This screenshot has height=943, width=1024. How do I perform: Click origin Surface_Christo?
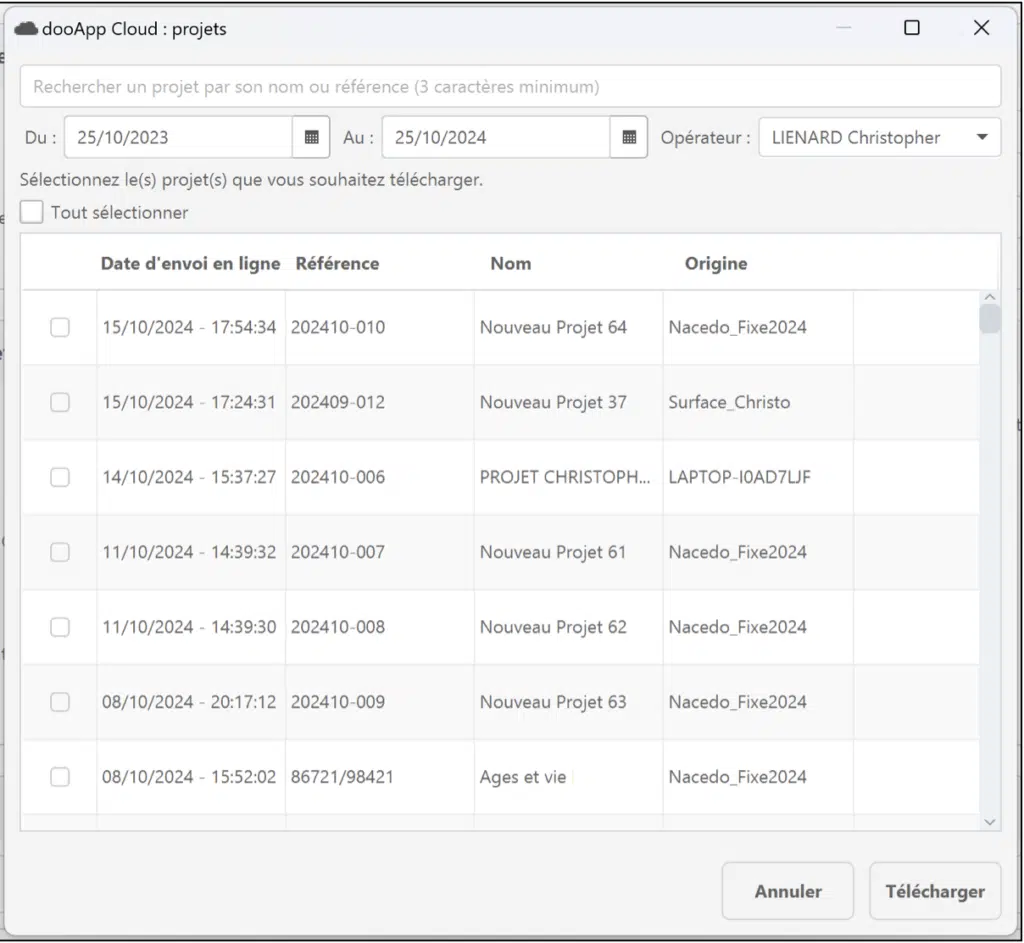pos(729,402)
